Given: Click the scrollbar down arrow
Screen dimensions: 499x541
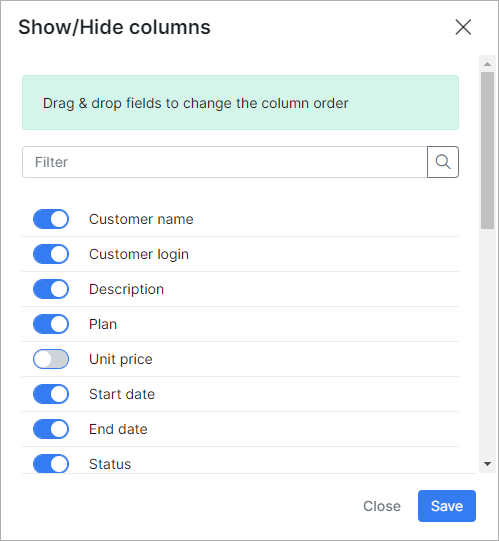Looking at the screenshot, I should pyautogui.click(x=487, y=464).
